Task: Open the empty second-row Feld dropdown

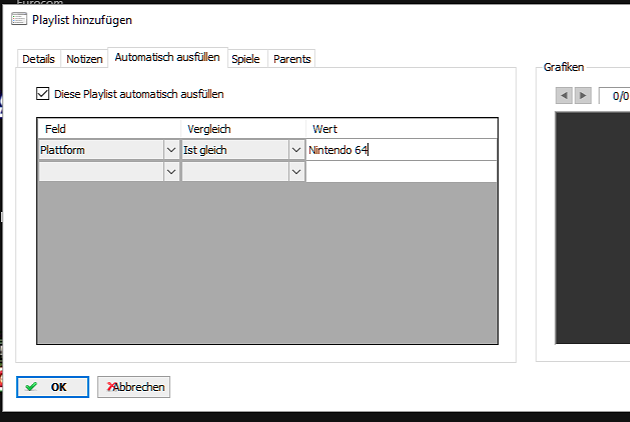Action: (171, 172)
